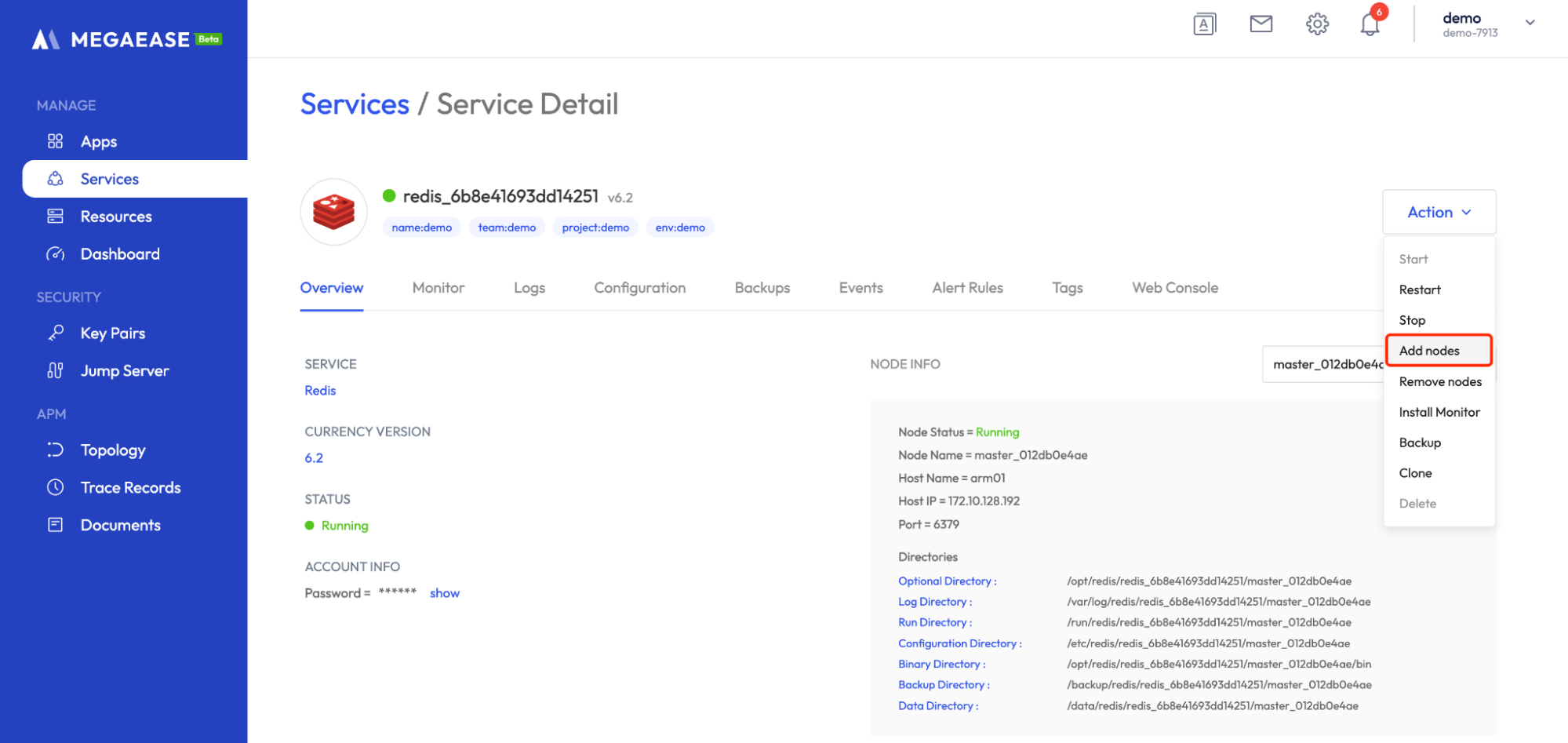
Task: Select Remove nodes menu item
Action: [1440, 381]
